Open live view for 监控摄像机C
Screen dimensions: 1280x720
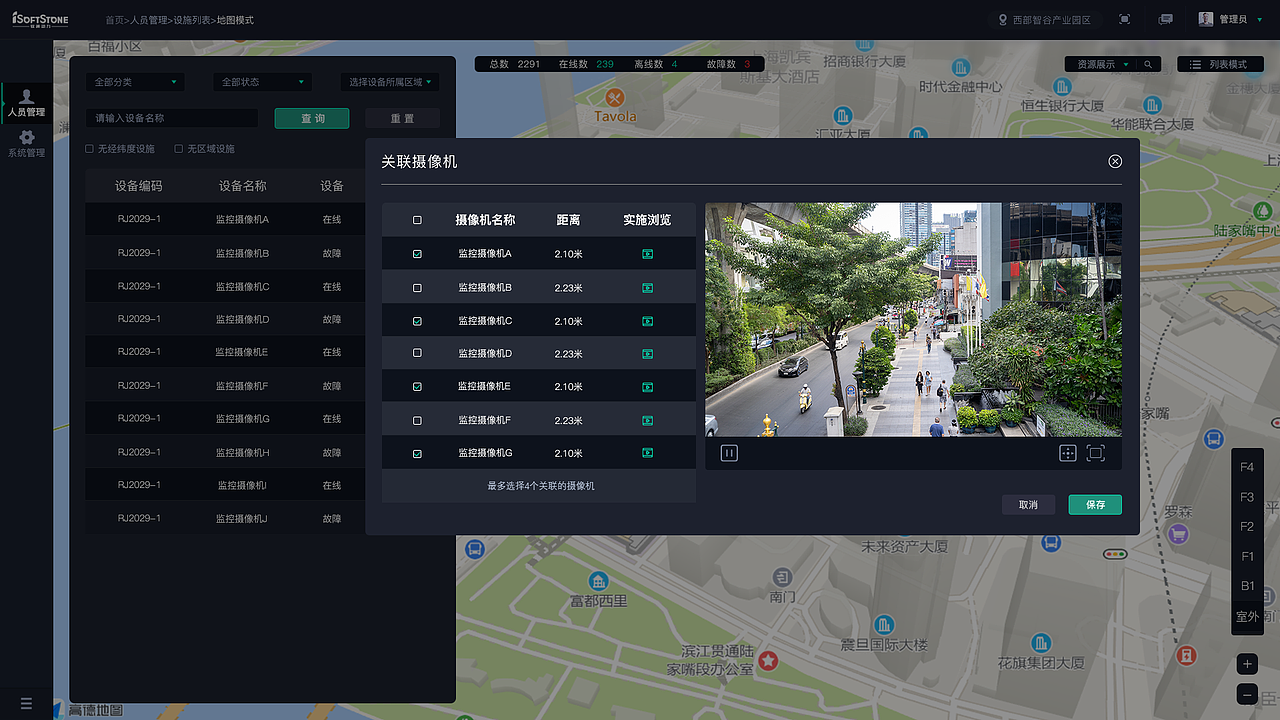pos(648,321)
